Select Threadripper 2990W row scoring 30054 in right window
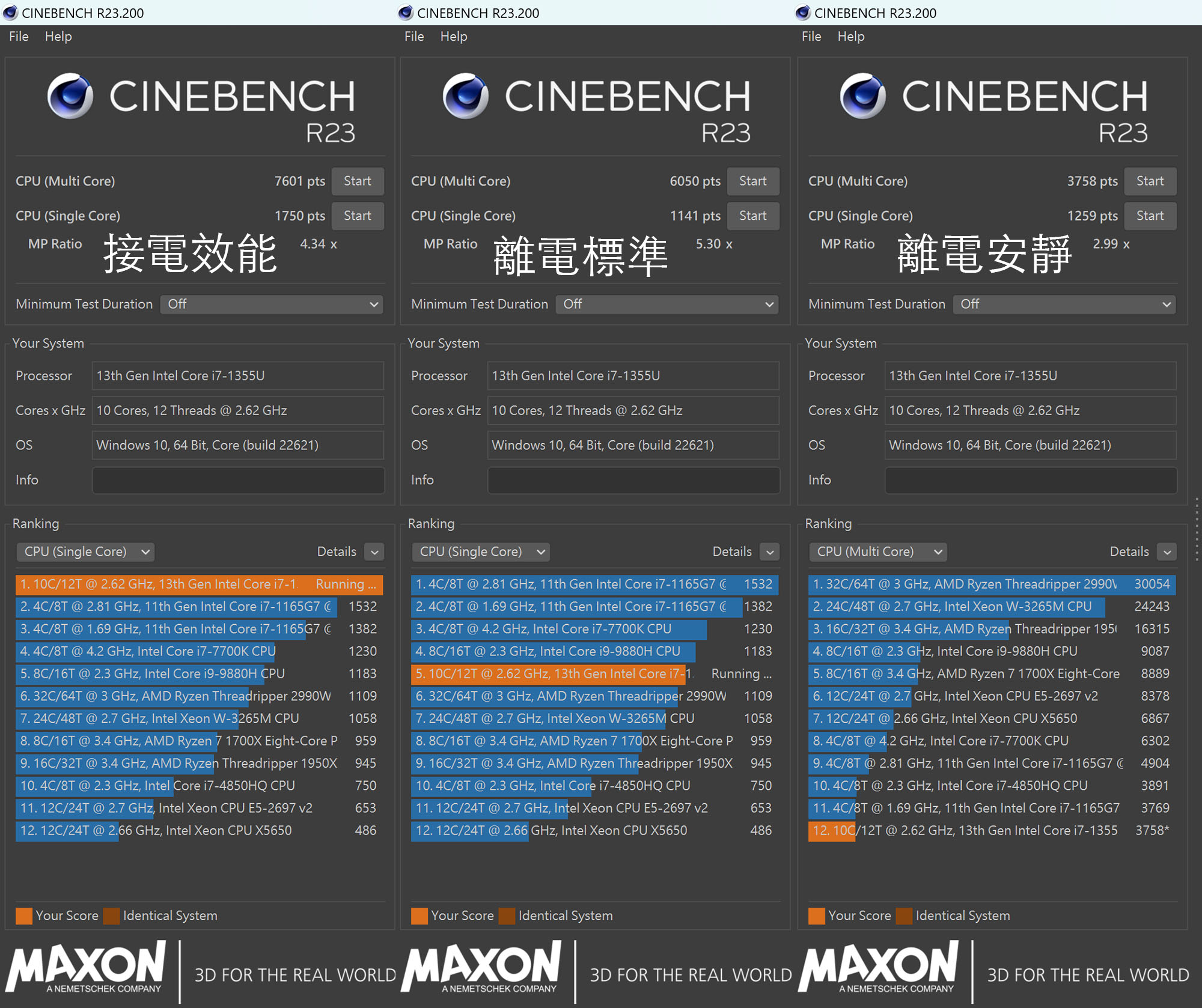1202x1008 pixels. point(992,584)
